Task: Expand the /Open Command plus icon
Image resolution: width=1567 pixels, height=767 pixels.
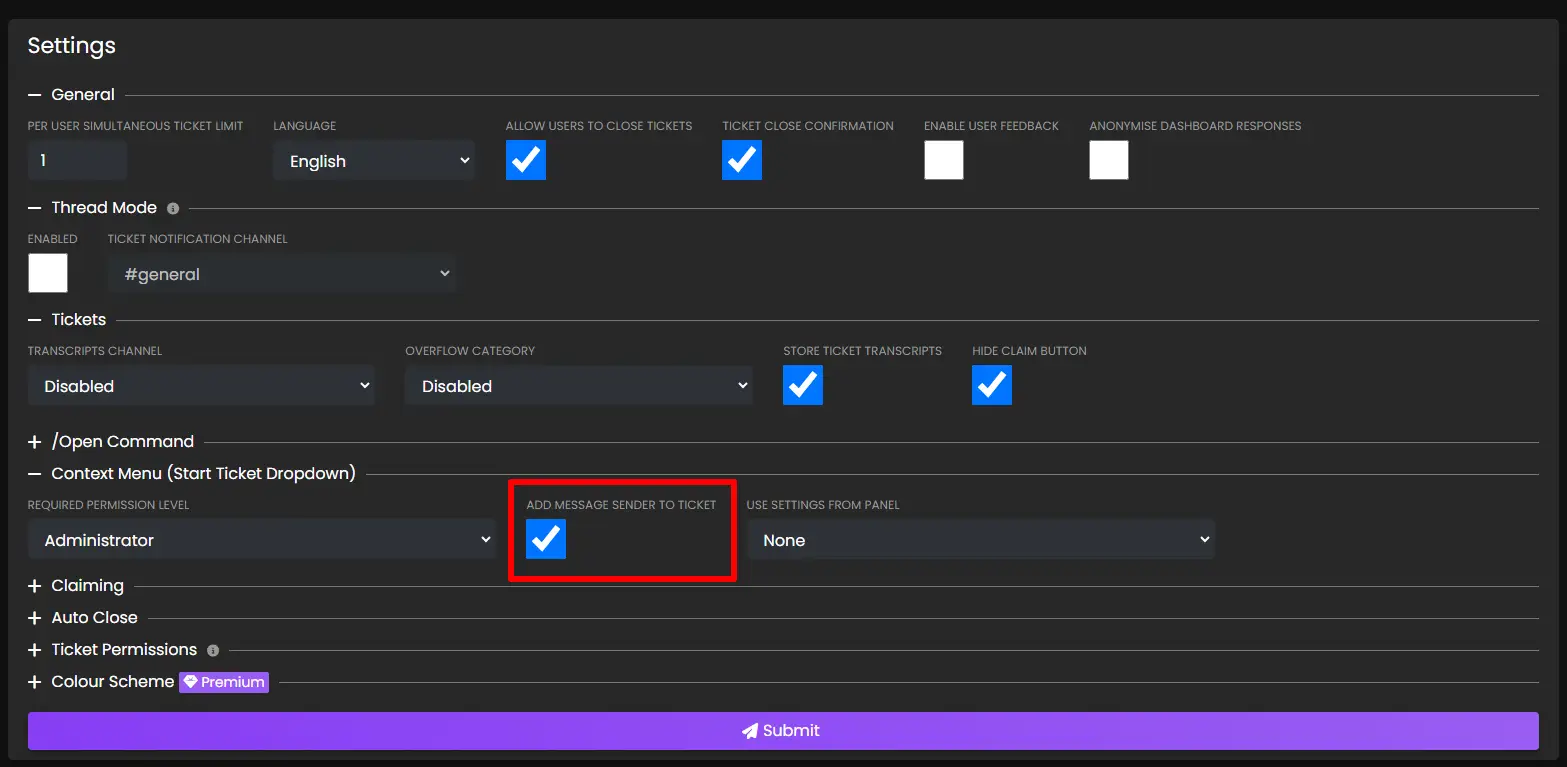Action: (35, 442)
